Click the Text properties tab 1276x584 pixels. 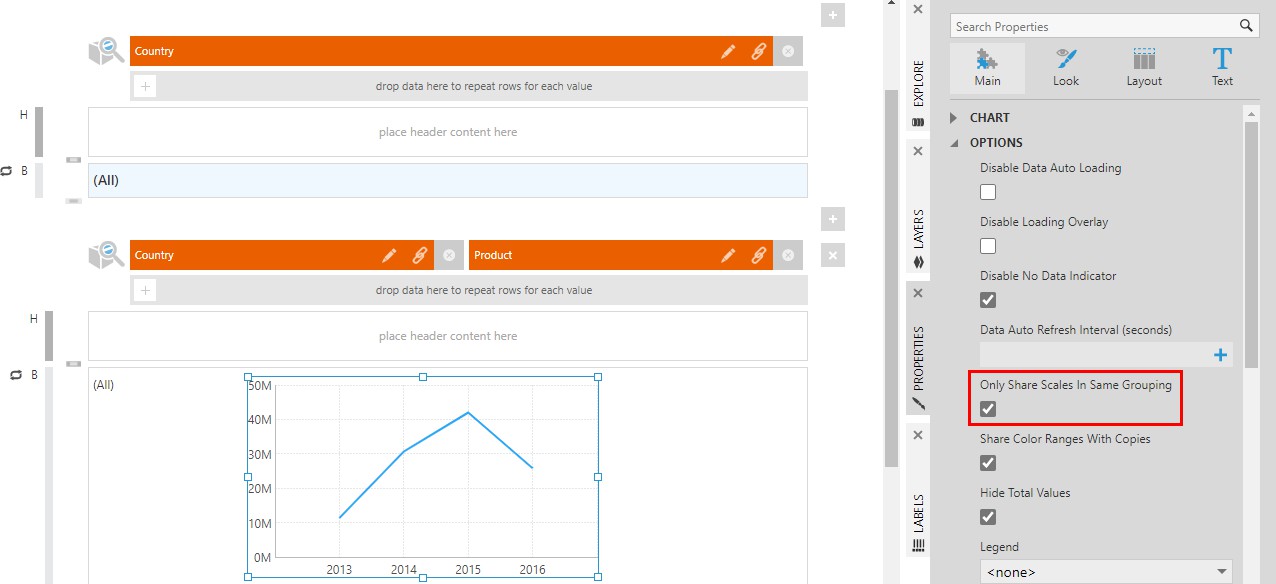(1222, 68)
